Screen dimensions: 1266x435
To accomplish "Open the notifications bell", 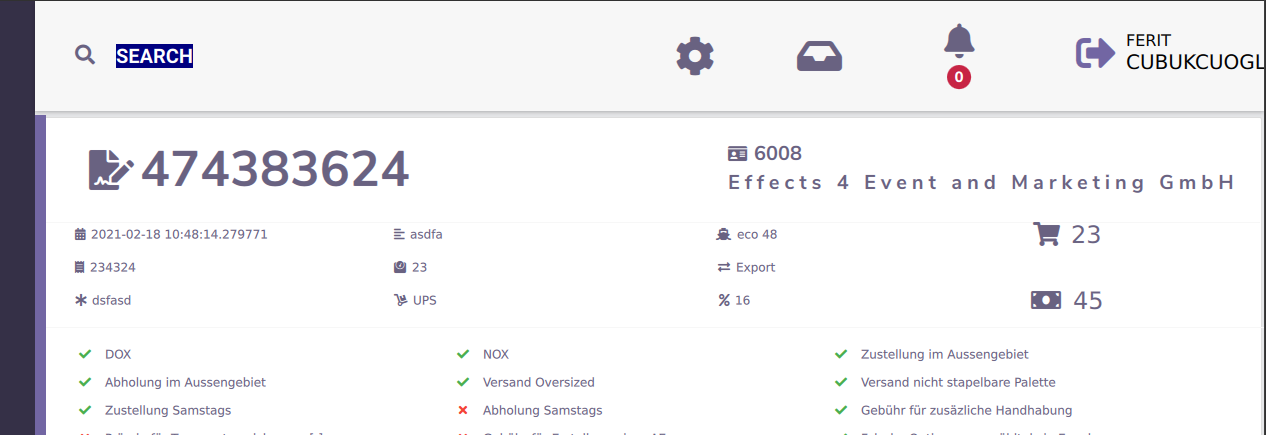I will [959, 41].
